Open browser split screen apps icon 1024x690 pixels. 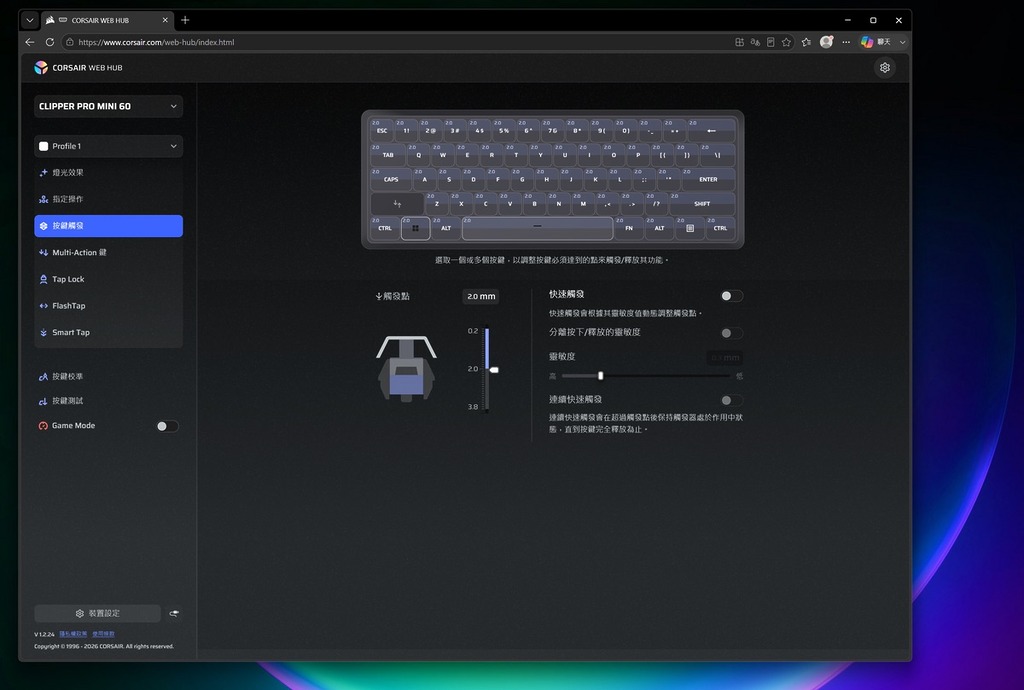(739, 42)
